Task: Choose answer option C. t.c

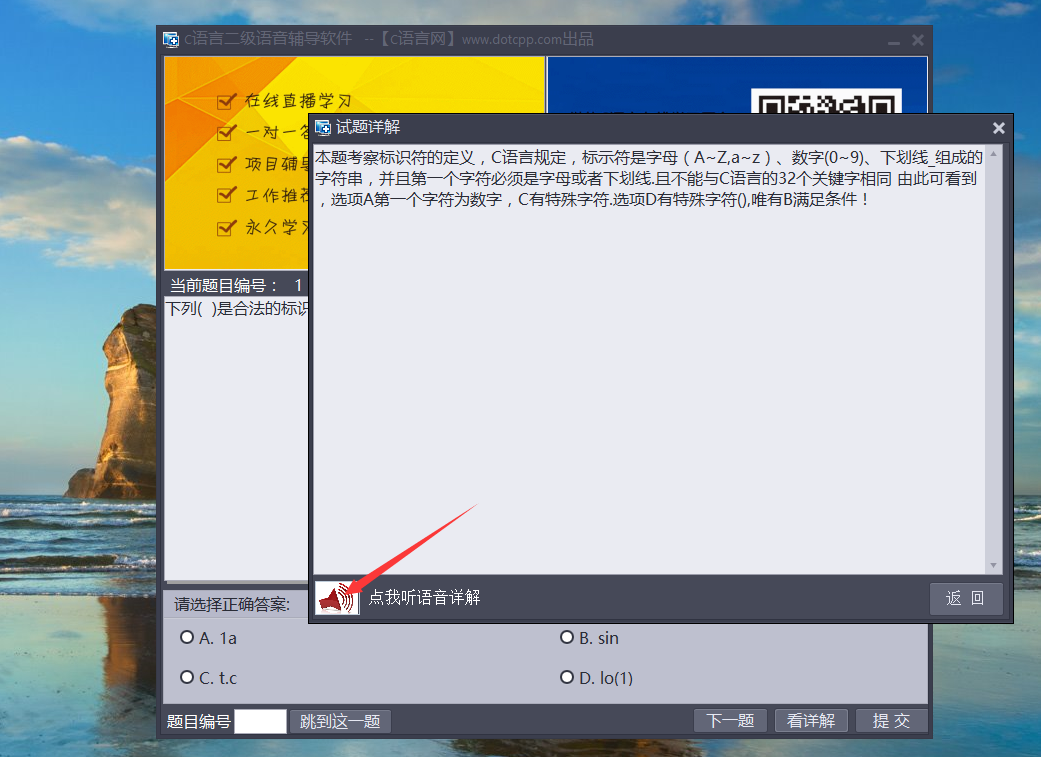Action: point(187,678)
